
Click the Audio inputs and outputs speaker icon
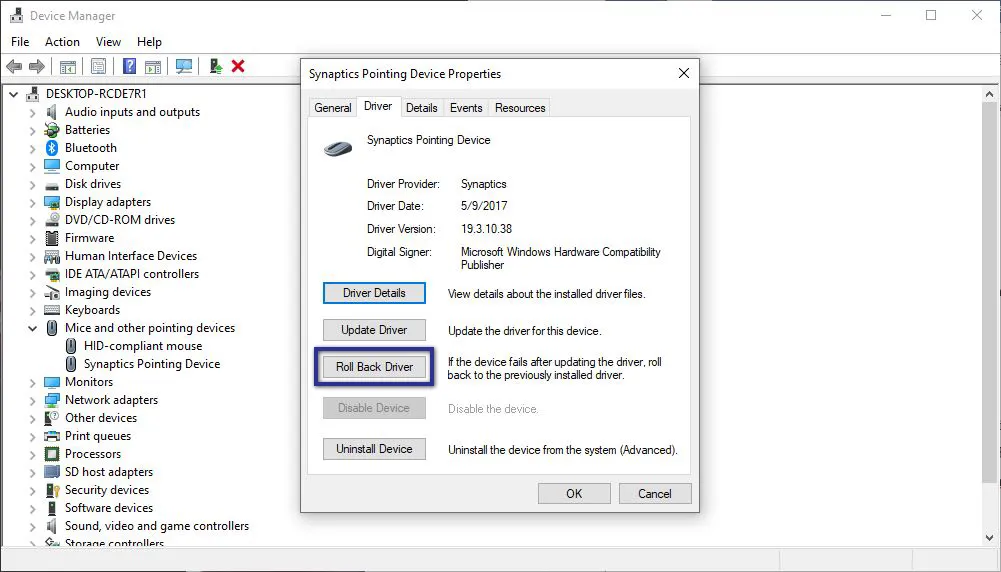(x=52, y=112)
